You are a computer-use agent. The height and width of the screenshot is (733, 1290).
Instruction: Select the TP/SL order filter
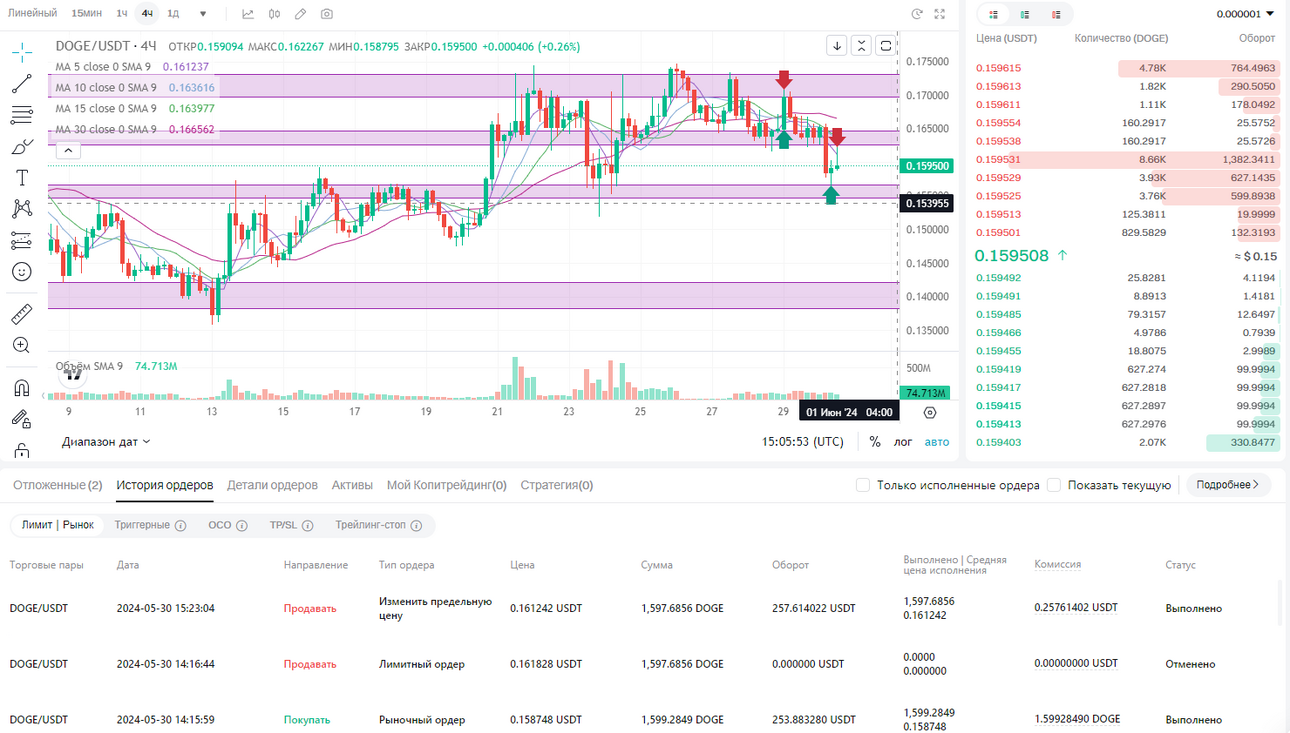pos(283,525)
